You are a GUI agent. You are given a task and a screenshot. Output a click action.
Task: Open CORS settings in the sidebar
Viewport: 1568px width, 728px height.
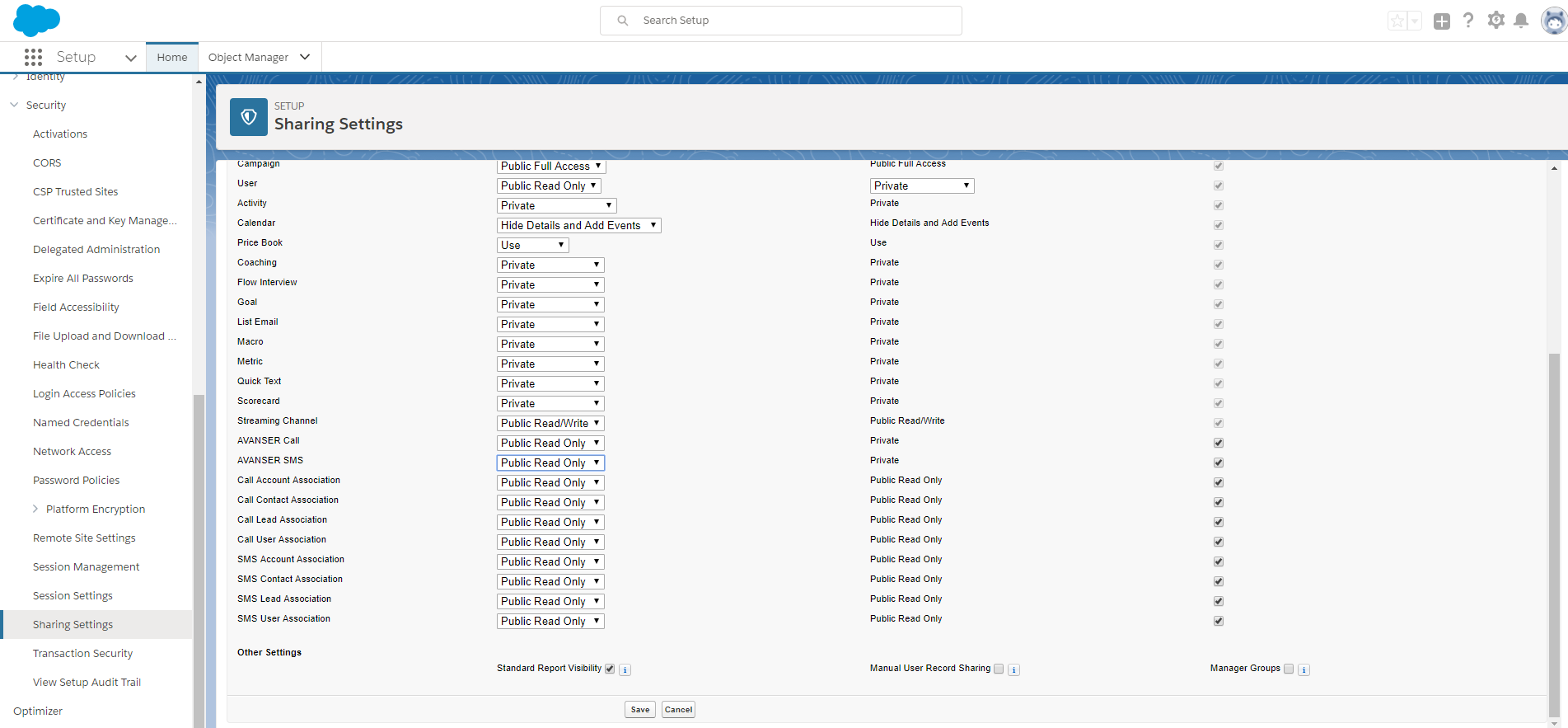(x=47, y=162)
